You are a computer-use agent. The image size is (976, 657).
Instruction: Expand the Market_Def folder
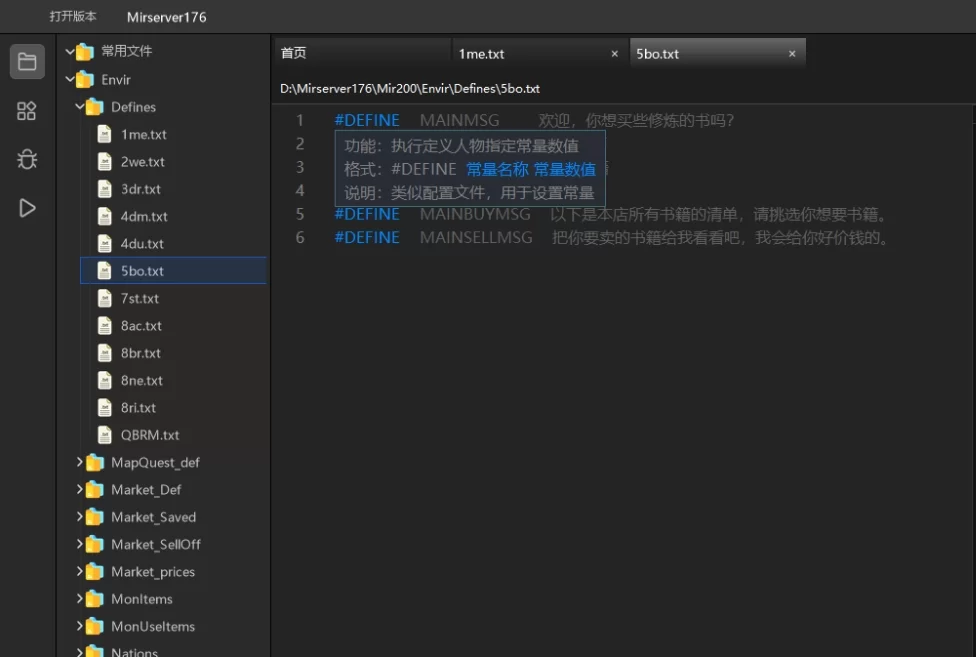[x=80, y=489]
